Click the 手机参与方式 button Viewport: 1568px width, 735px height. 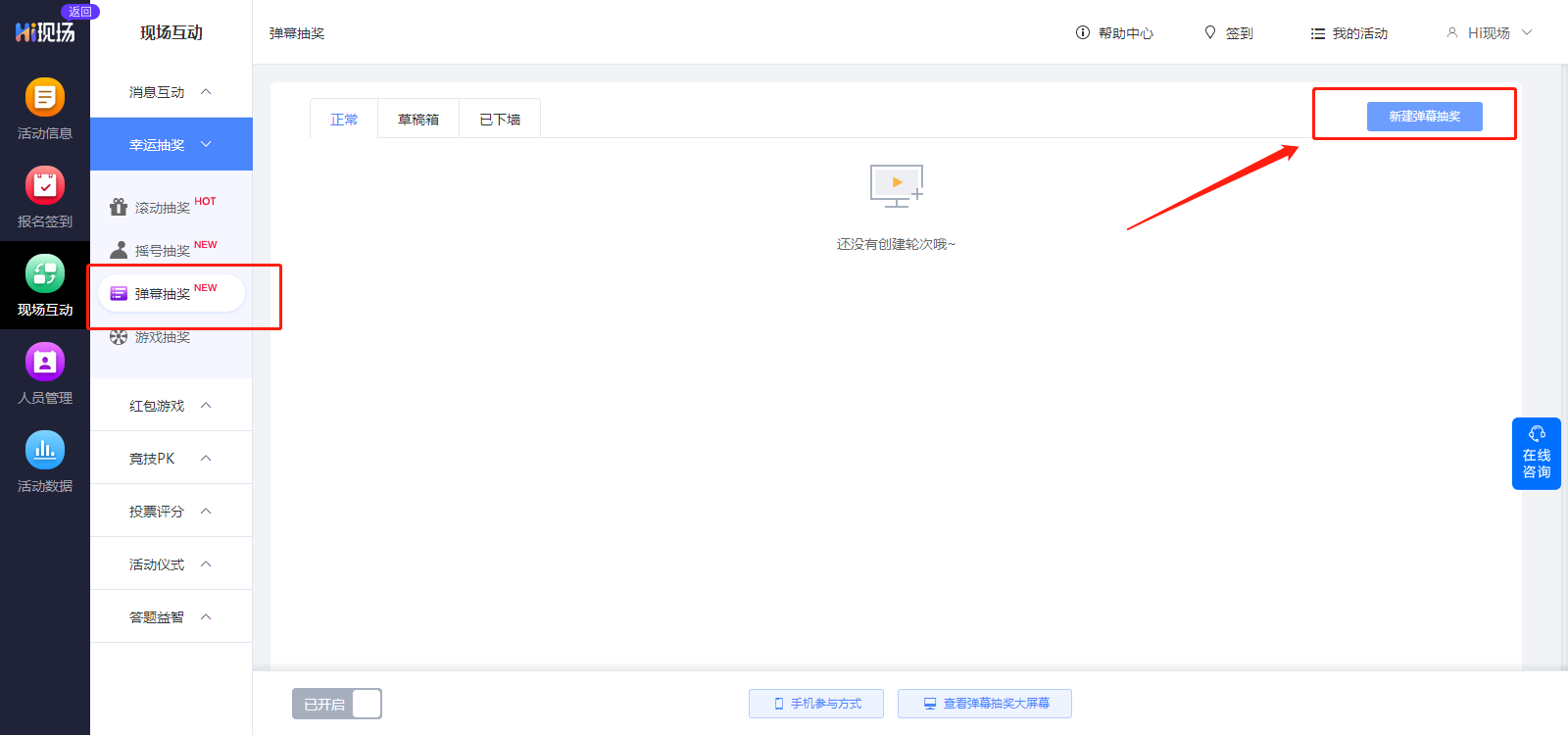click(x=816, y=704)
